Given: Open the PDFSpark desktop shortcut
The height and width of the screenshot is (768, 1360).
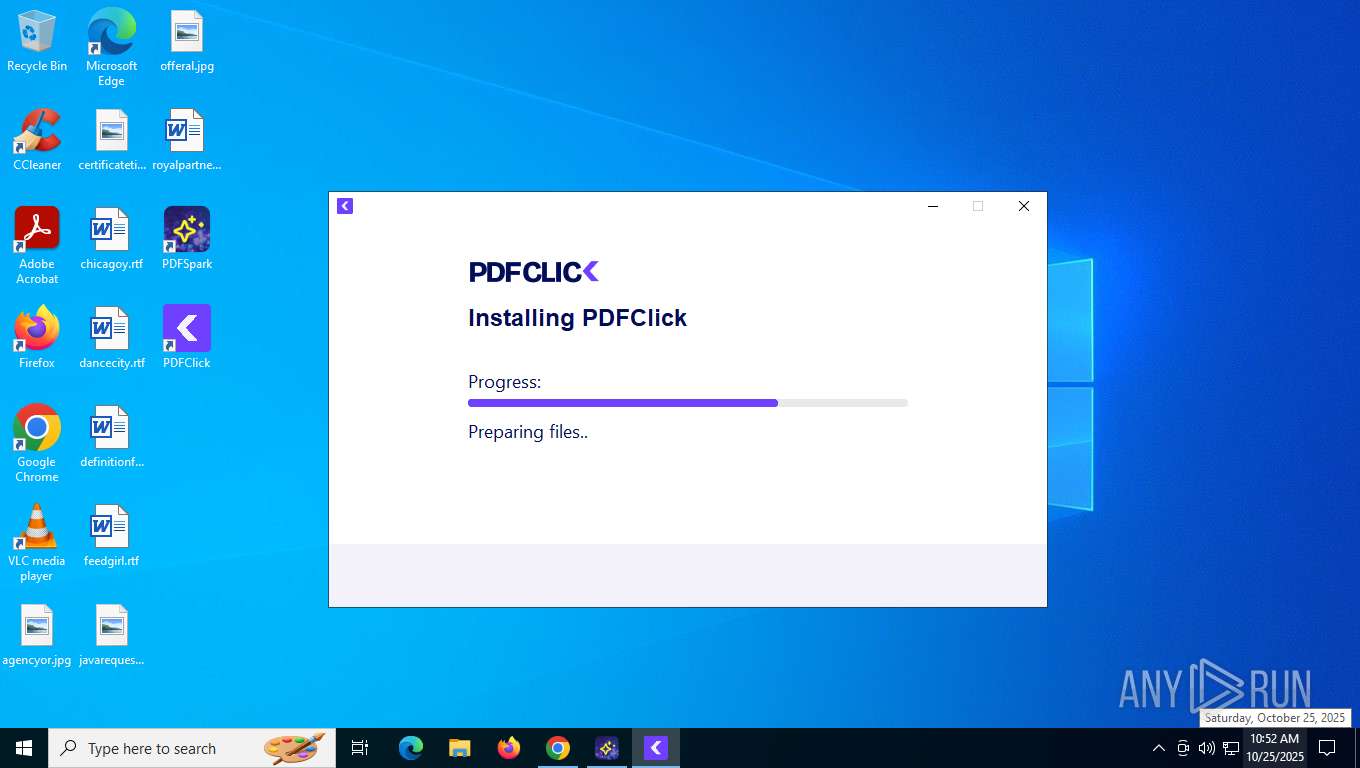Looking at the screenshot, I should tap(187, 239).
